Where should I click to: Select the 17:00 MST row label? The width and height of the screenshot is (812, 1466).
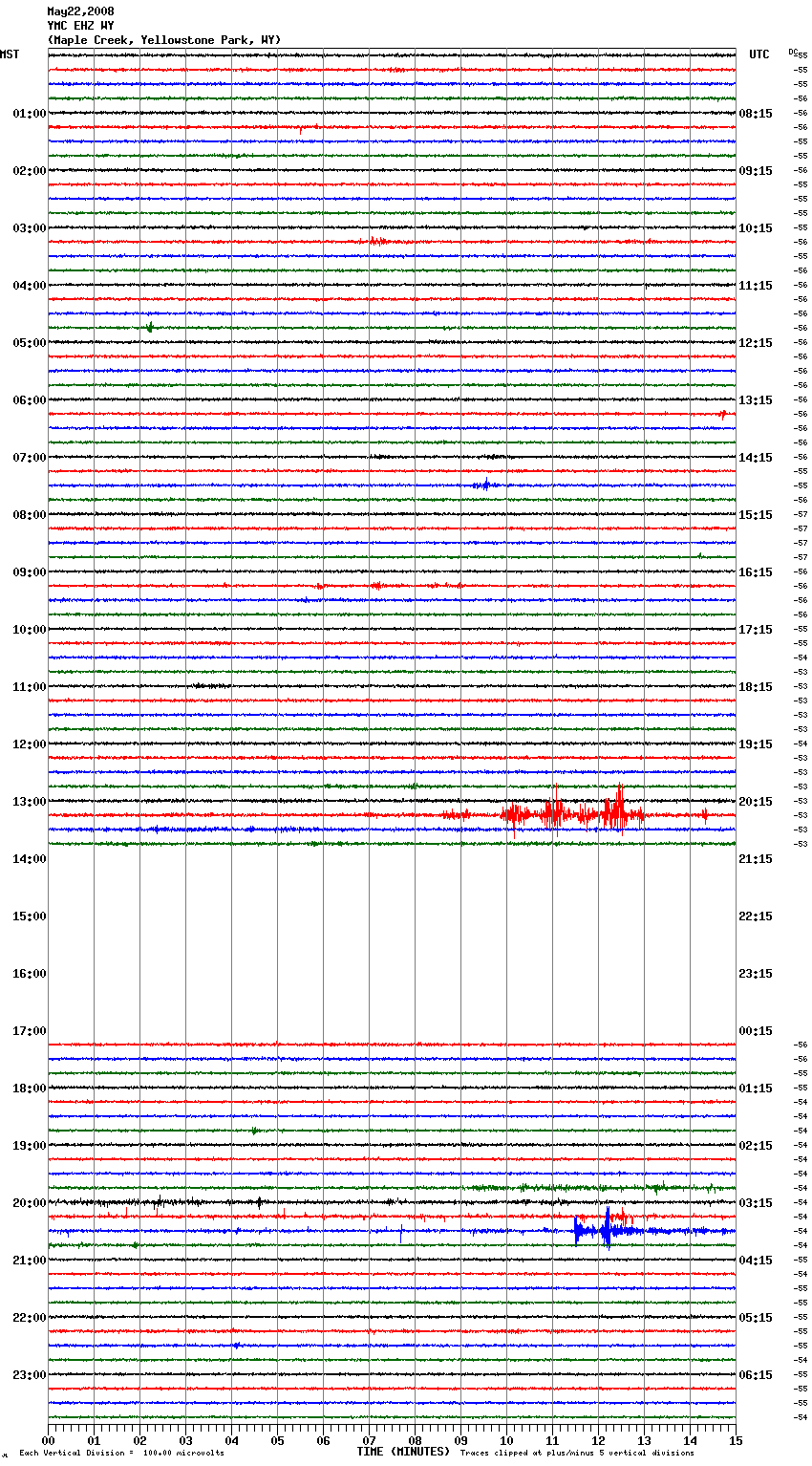(x=30, y=1031)
